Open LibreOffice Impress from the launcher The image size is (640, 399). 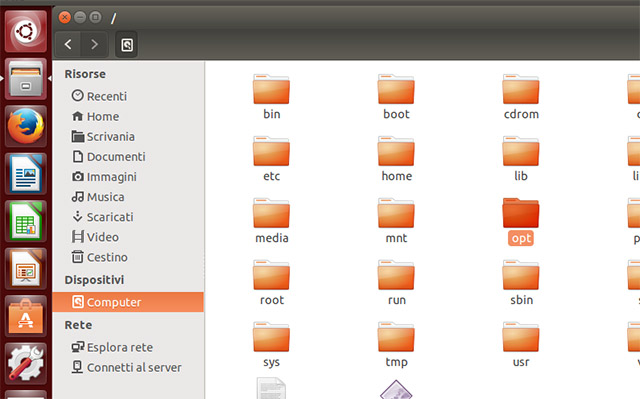click(26, 269)
